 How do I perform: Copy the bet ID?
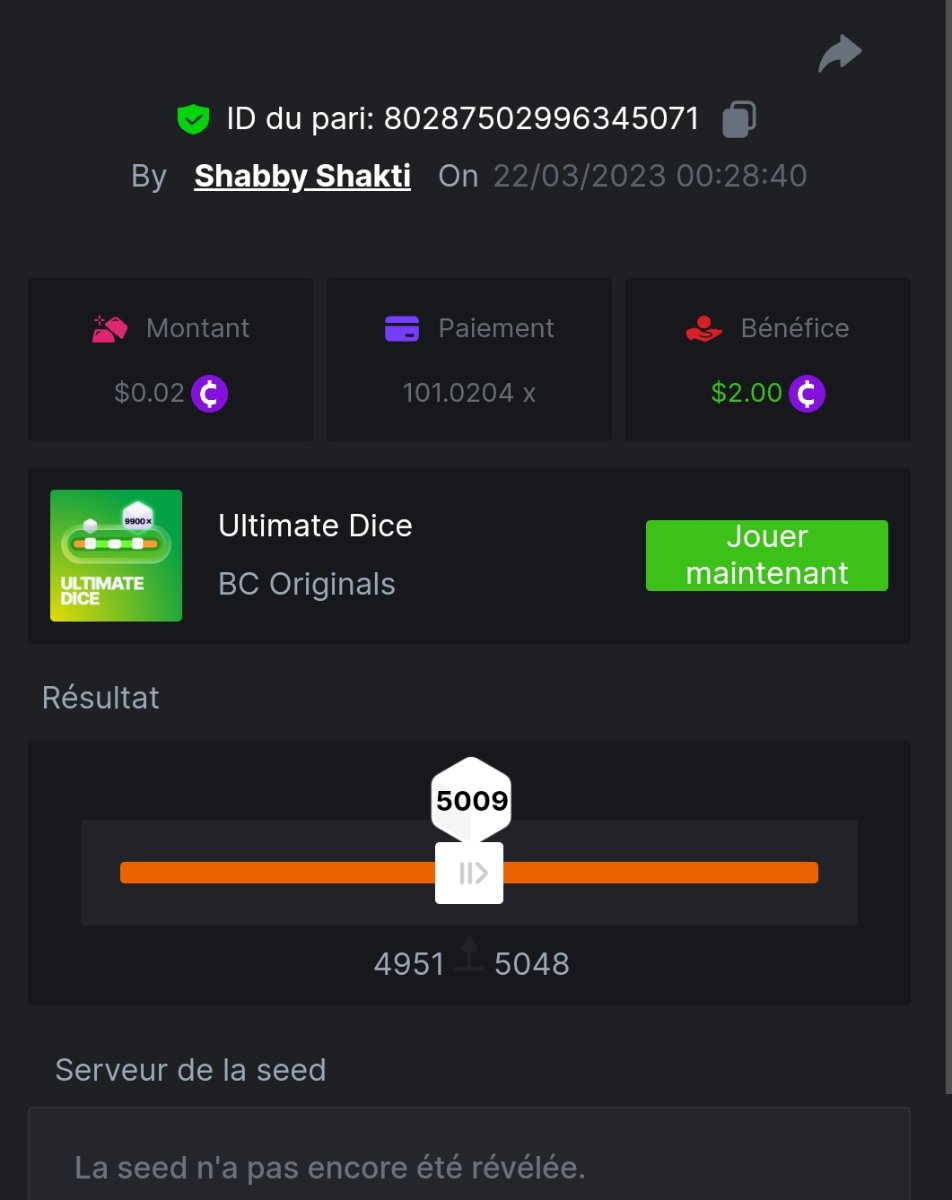point(739,119)
